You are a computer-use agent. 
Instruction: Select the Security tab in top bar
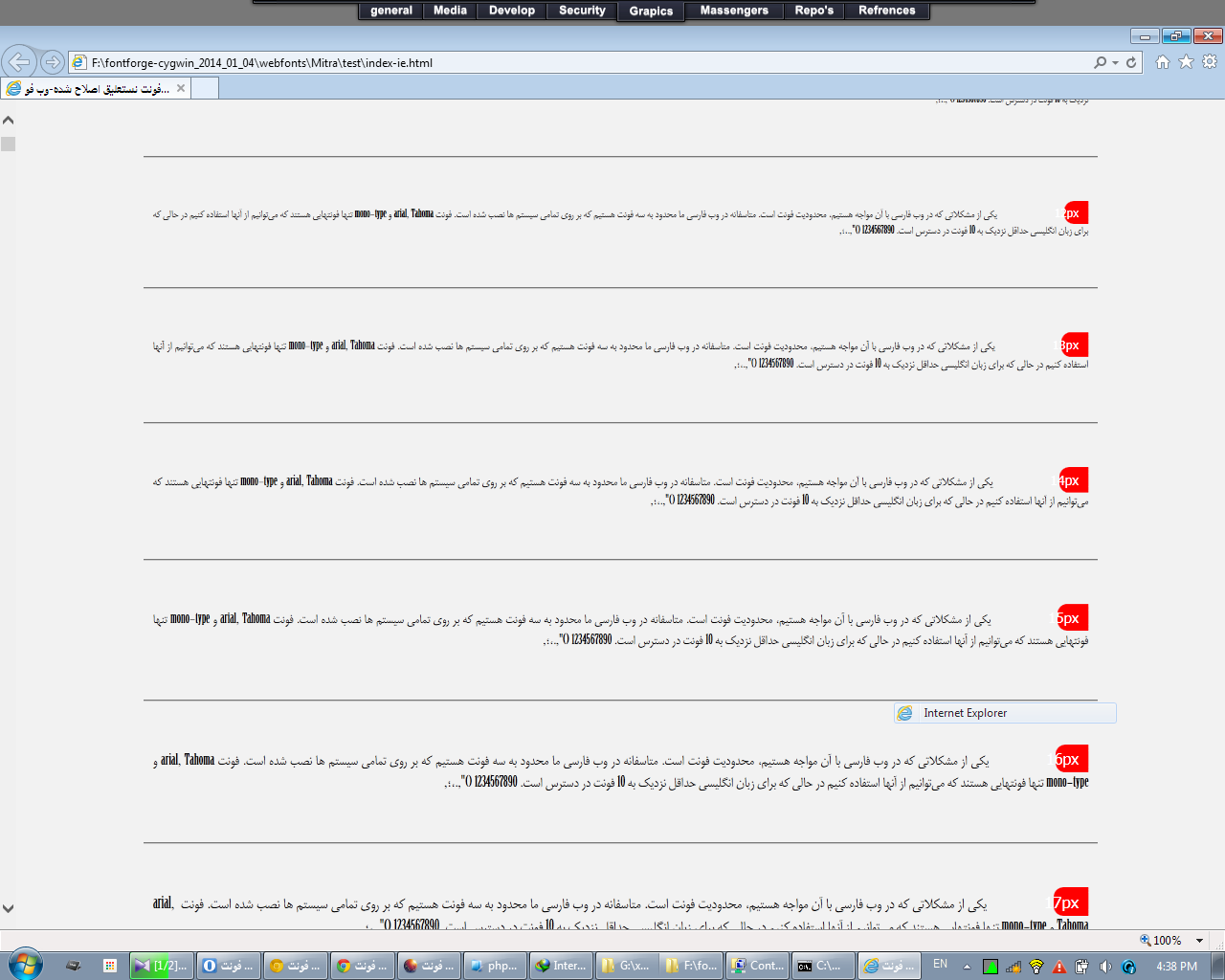[582, 11]
